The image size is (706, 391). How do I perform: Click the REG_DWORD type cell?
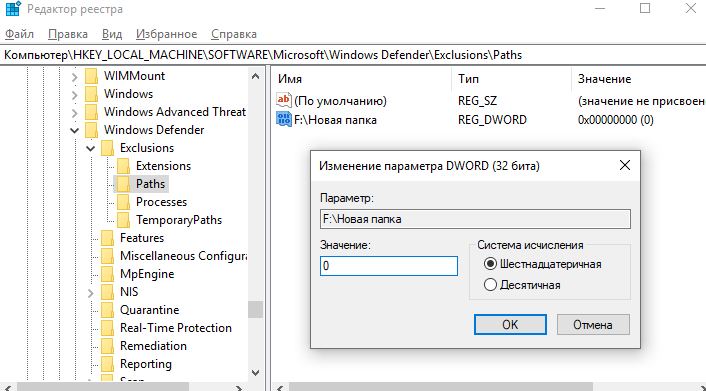click(492, 120)
